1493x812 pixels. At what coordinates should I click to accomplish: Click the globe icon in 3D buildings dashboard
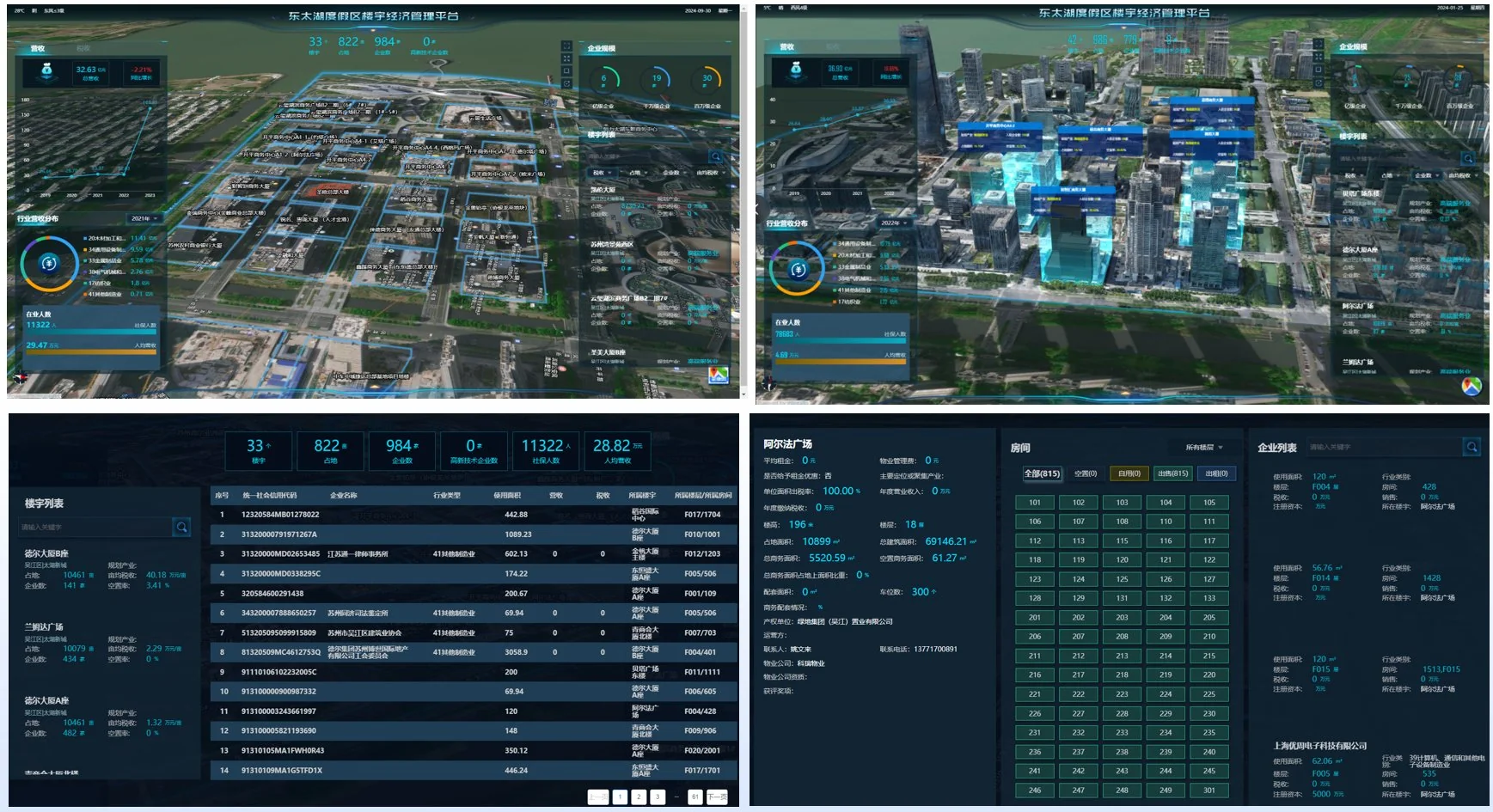pos(1472,387)
